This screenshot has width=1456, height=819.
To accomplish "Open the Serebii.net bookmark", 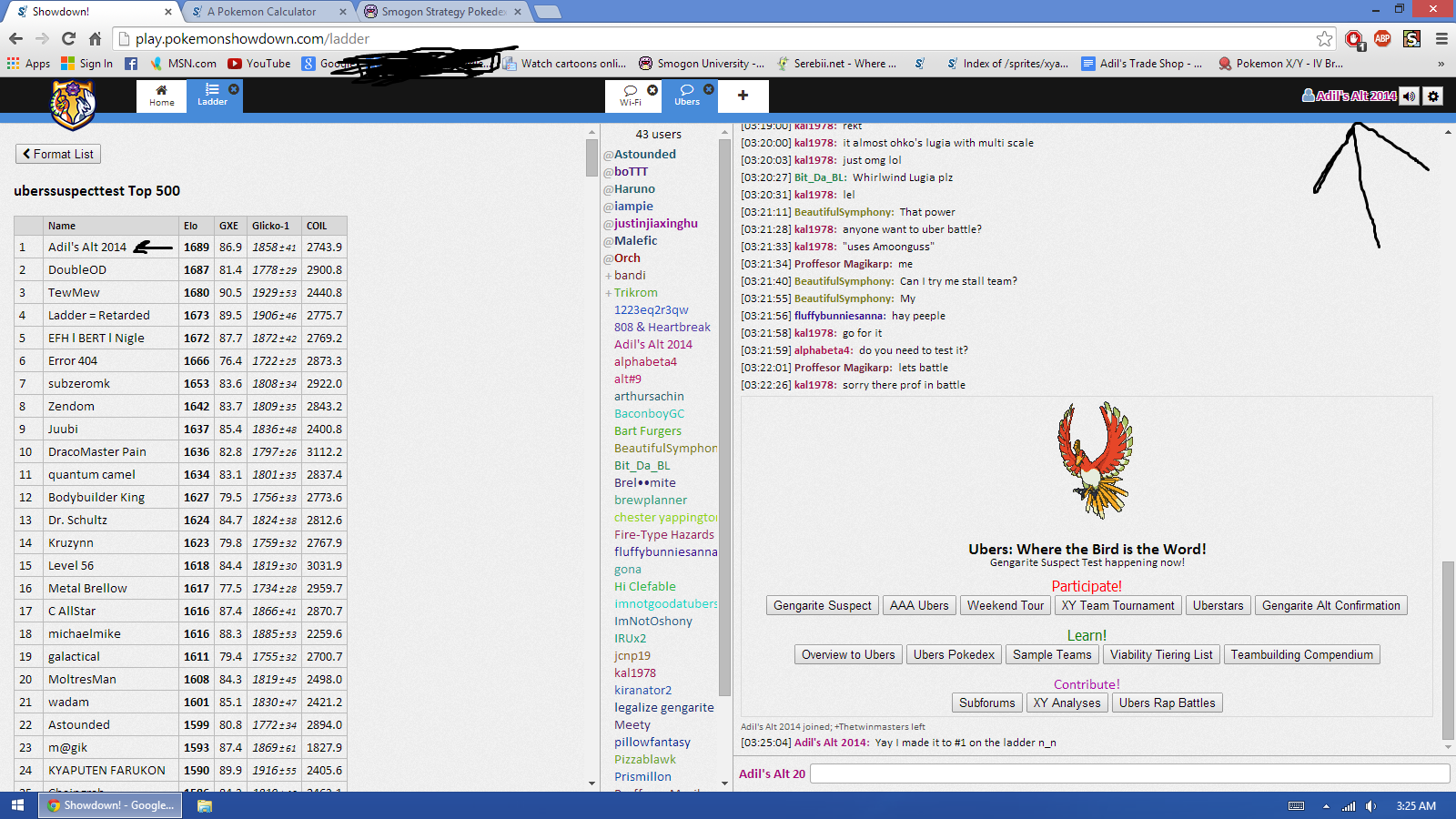I will [836, 64].
